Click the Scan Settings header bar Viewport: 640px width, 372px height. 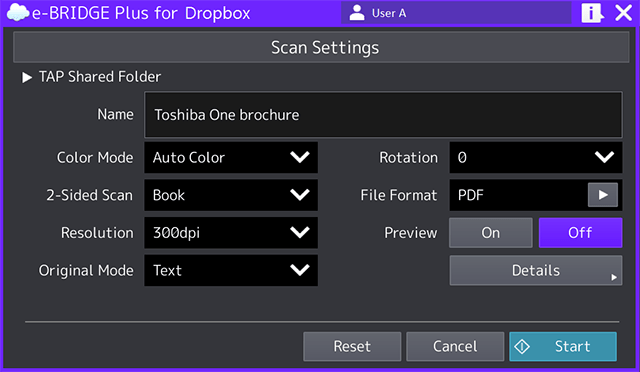[321, 47]
